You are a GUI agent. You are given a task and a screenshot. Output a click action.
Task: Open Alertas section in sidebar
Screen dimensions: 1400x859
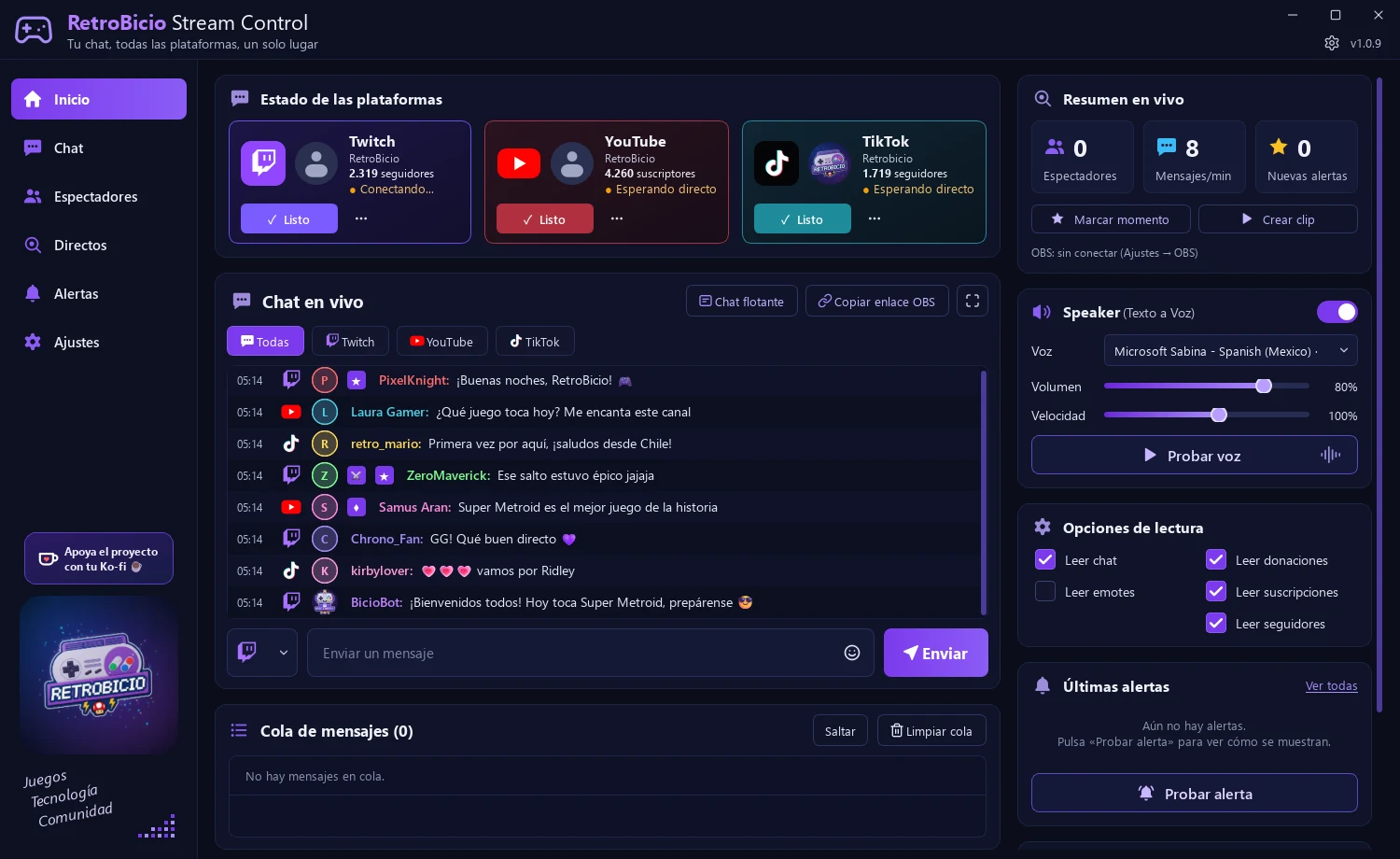pos(99,293)
